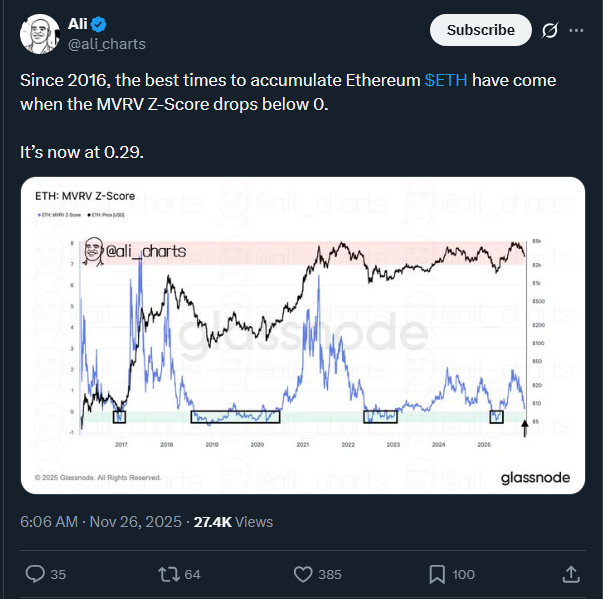Click the black arrow marker on chart

point(525,426)
